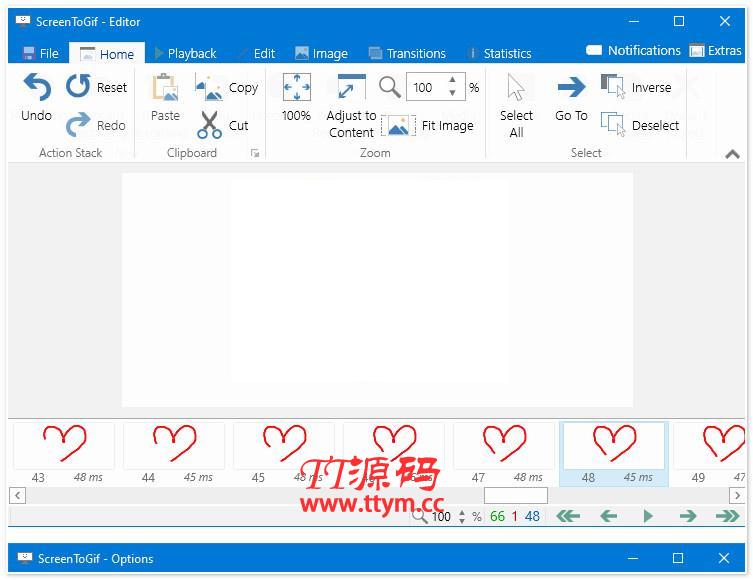
Task: Click the green total frames count 66
Action: (x=497, y=516)
